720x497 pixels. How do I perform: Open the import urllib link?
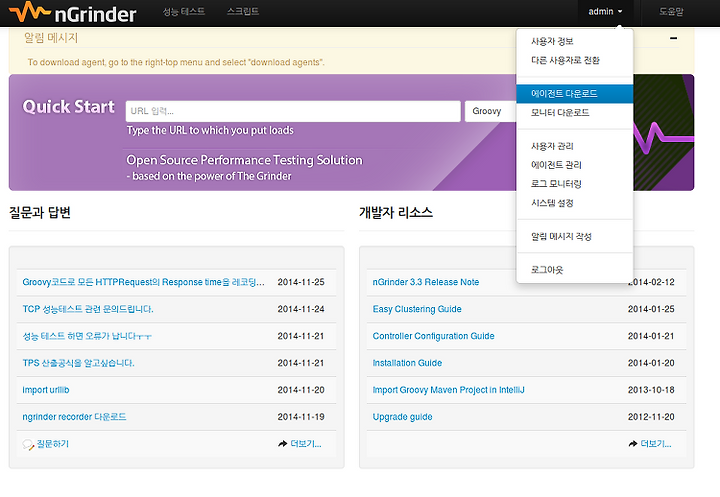tap(46, 390)
